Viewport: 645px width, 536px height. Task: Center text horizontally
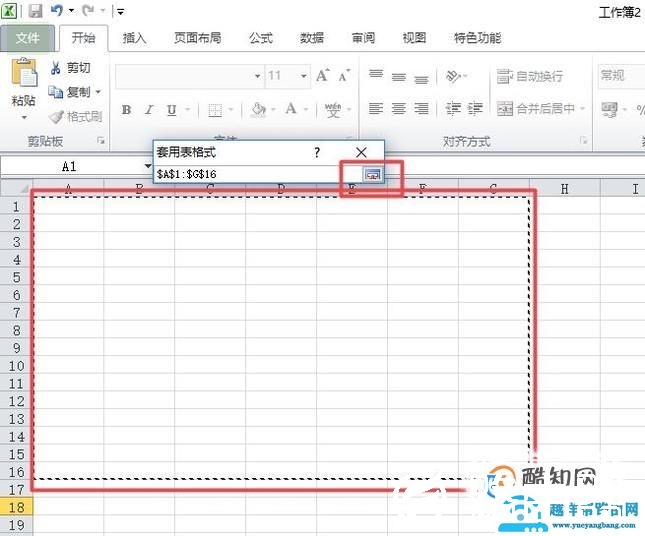point(398,109)
